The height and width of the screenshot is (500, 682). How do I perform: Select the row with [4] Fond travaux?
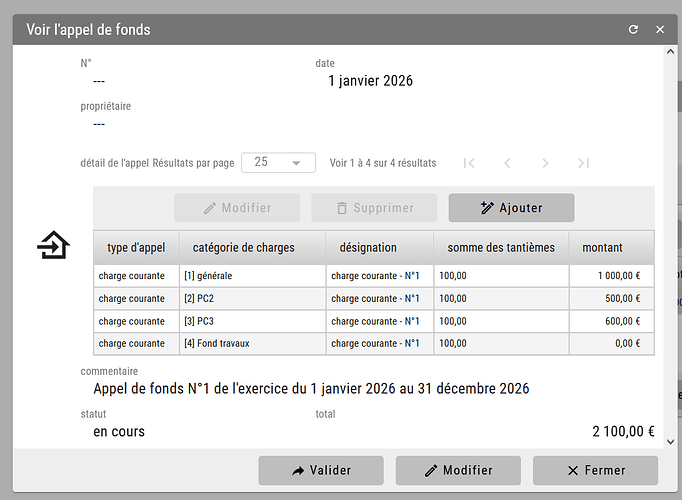(374, 343)
